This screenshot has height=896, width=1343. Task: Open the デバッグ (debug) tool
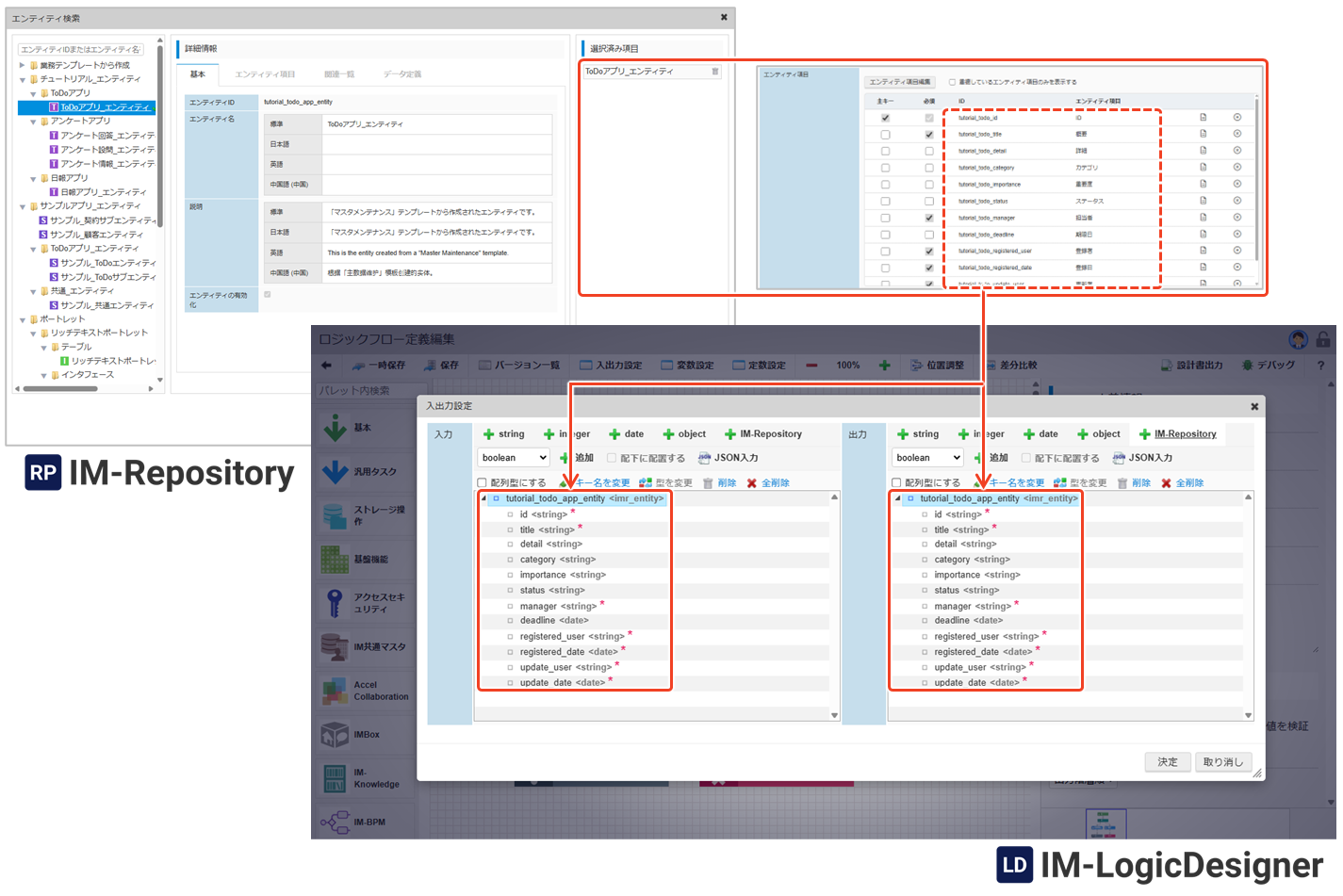1269,366
